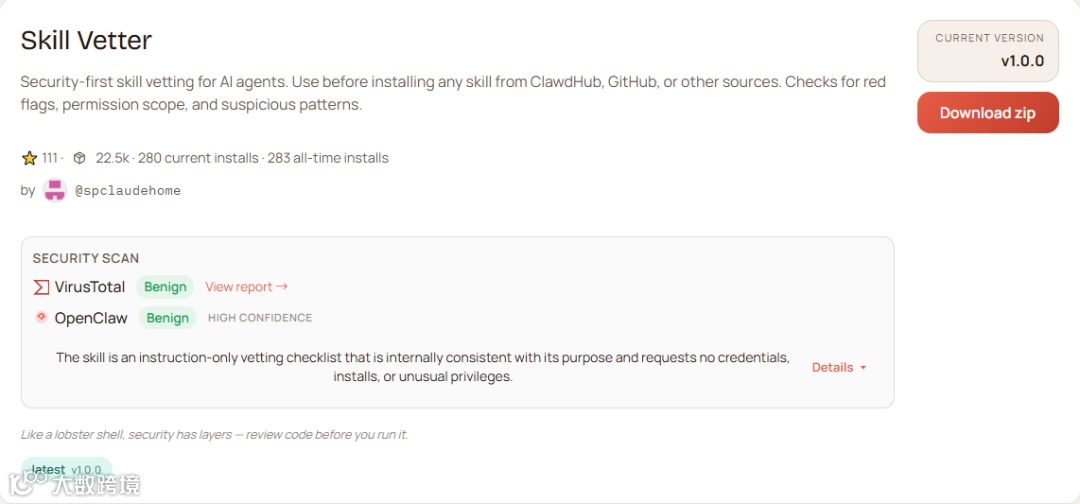The height and width of the screenshot is (504, 1080).
Task: Click the Skill Vetter page title
Action: (86, 41)
